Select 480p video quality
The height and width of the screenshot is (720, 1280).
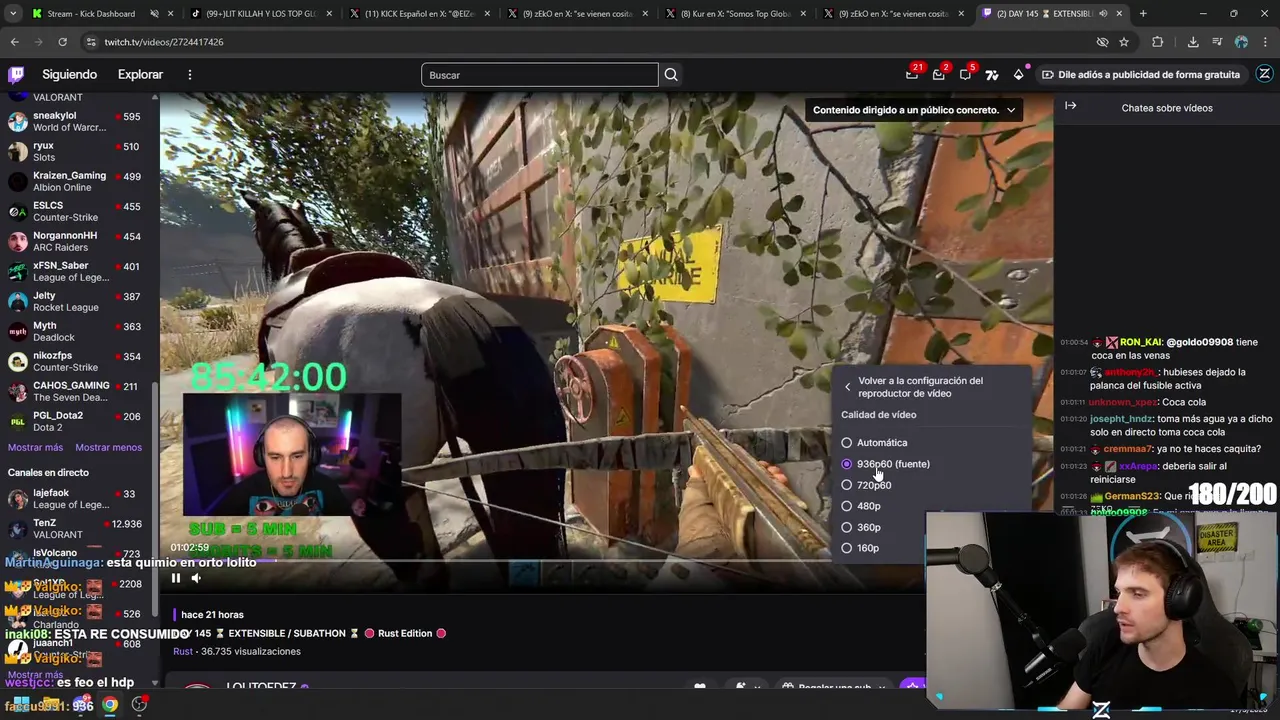(862, 506)
